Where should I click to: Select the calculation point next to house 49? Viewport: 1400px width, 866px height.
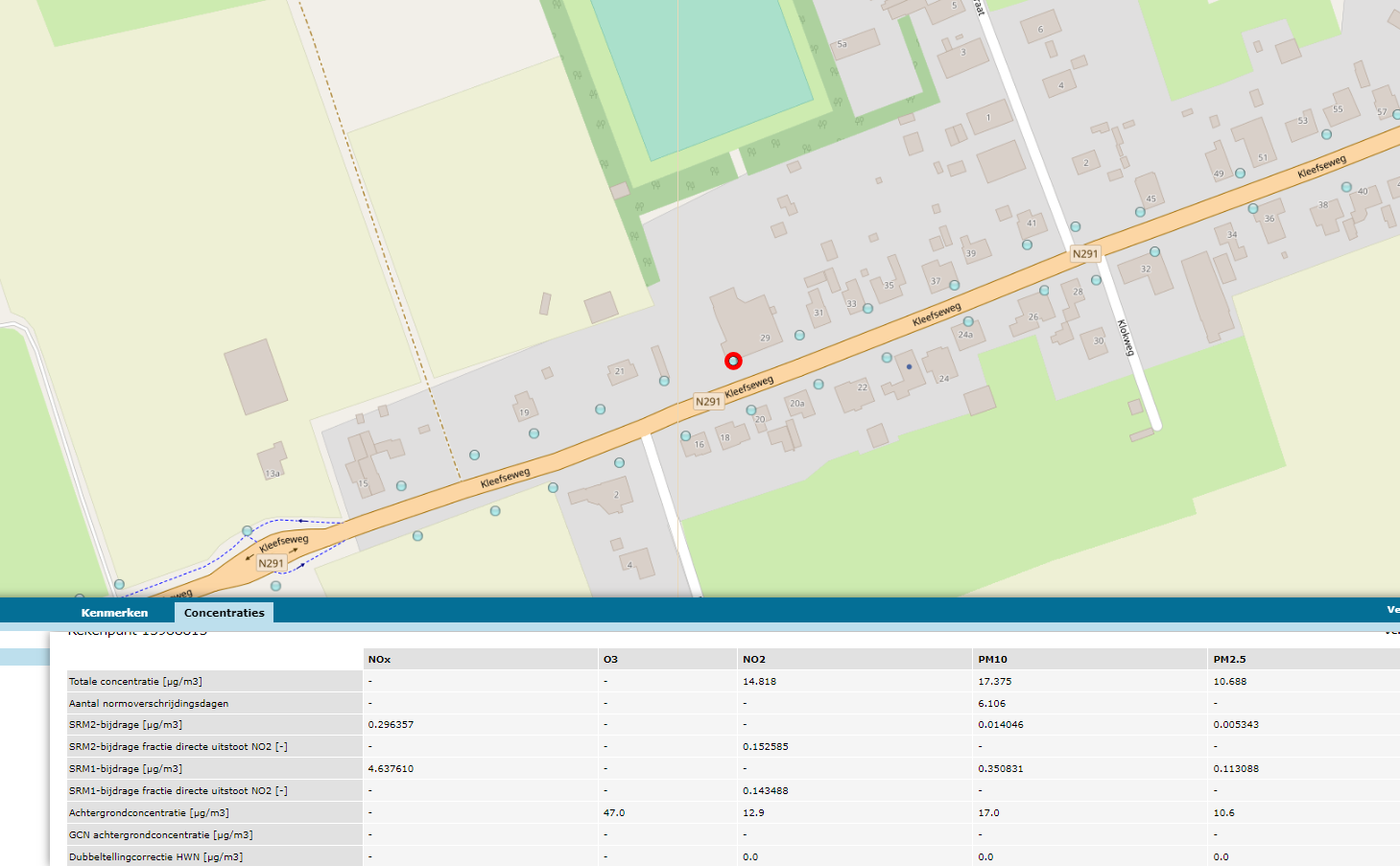click(x=1240, y=174)
